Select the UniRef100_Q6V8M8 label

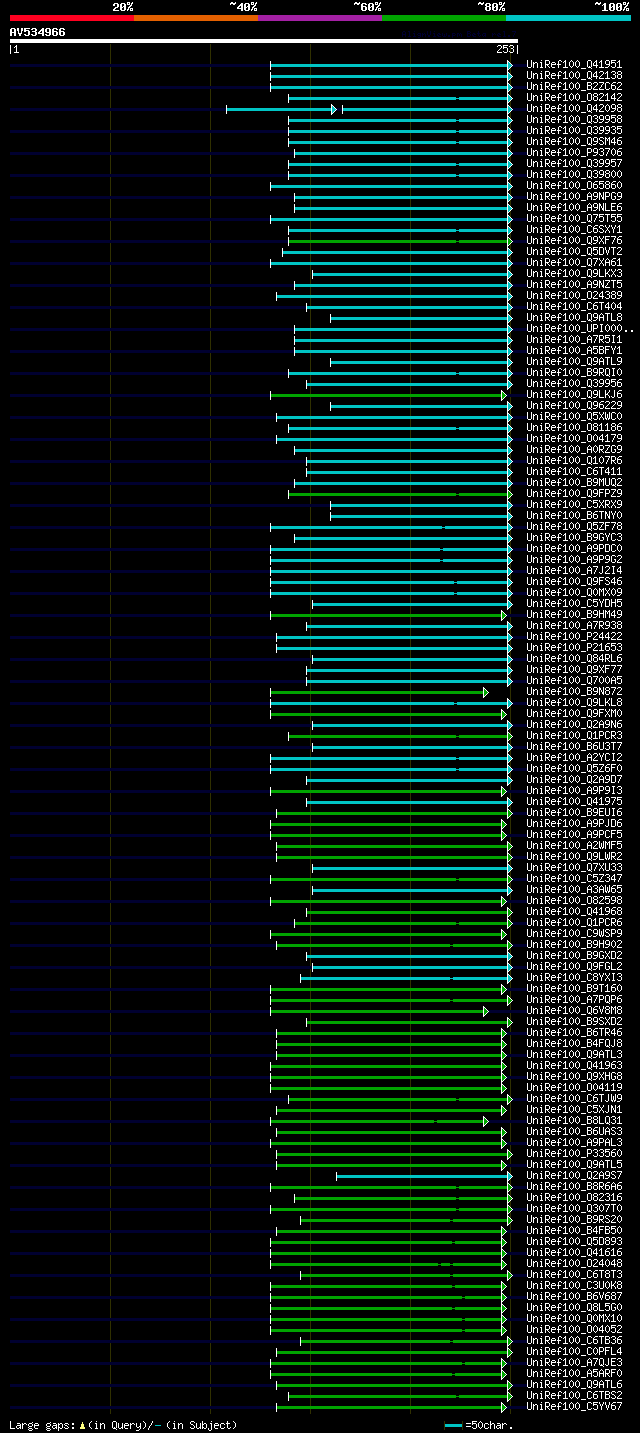click(574, 1011)
